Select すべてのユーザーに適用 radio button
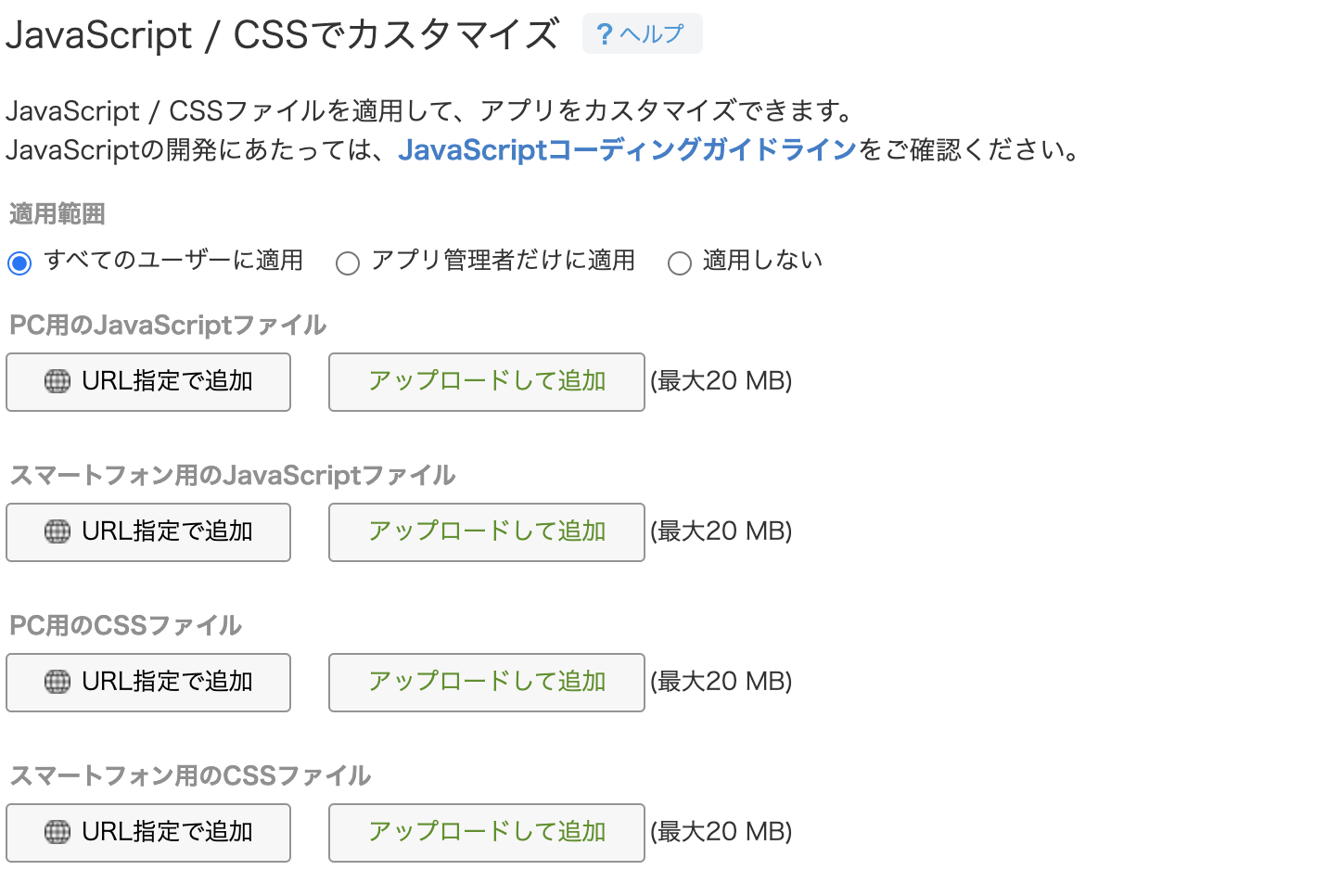 (x=19, y=262)
